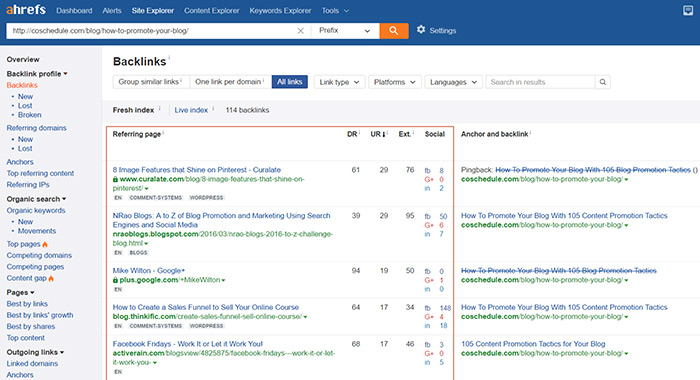Expand the curalate.com referring URL arrow
This screenshot has width=700, height=380.
coord(146,188)
